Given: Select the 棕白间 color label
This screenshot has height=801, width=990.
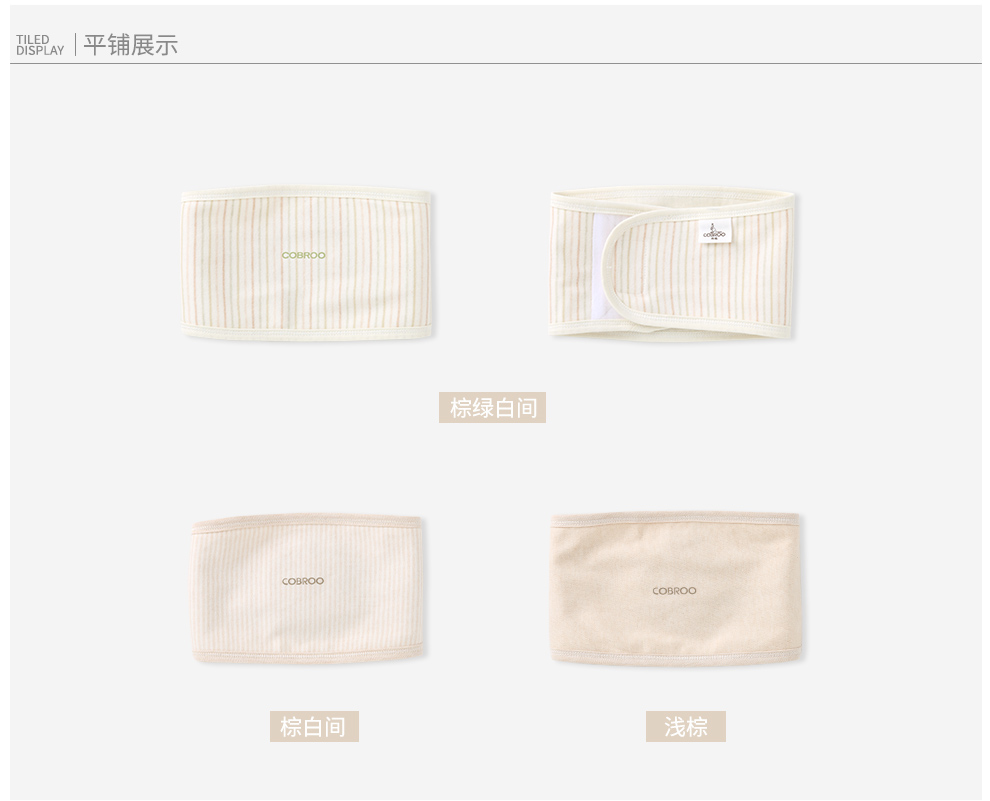Looking at the screenshot, I should point(314,727).
